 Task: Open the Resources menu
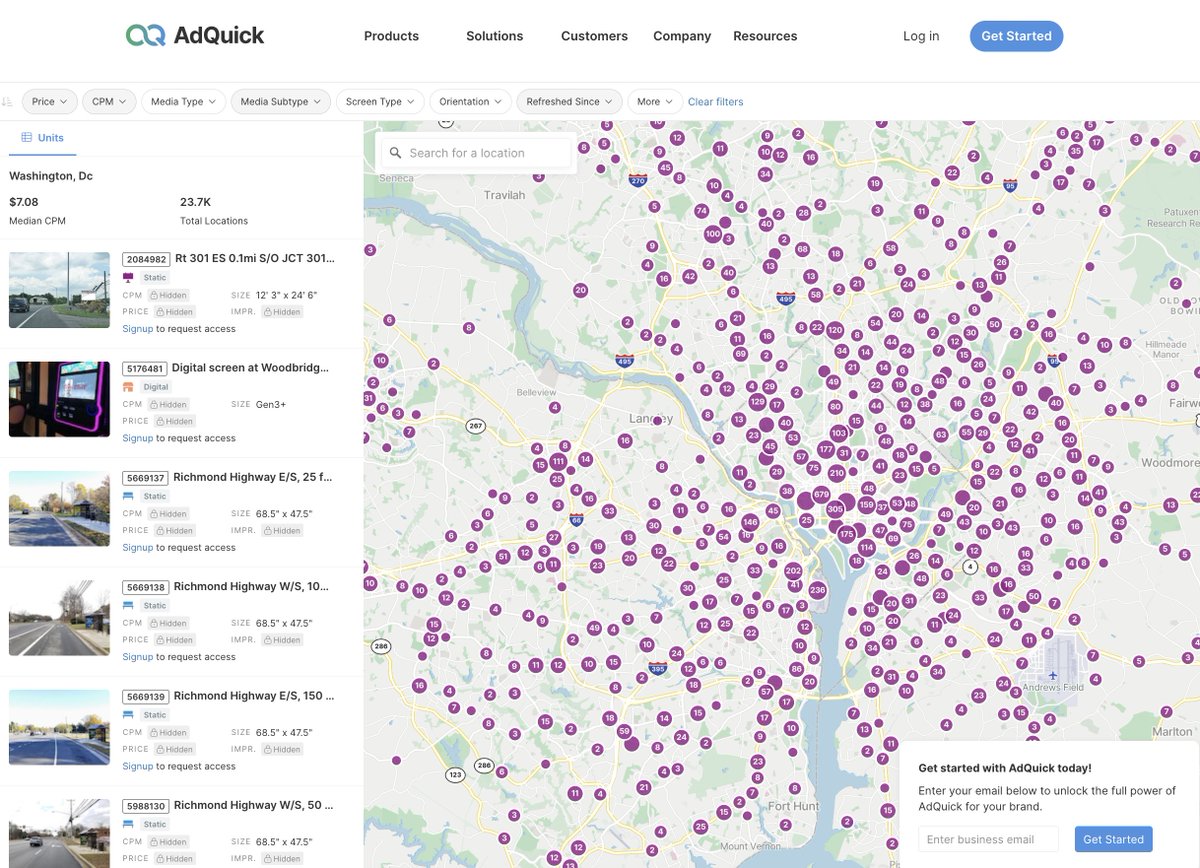765,36
